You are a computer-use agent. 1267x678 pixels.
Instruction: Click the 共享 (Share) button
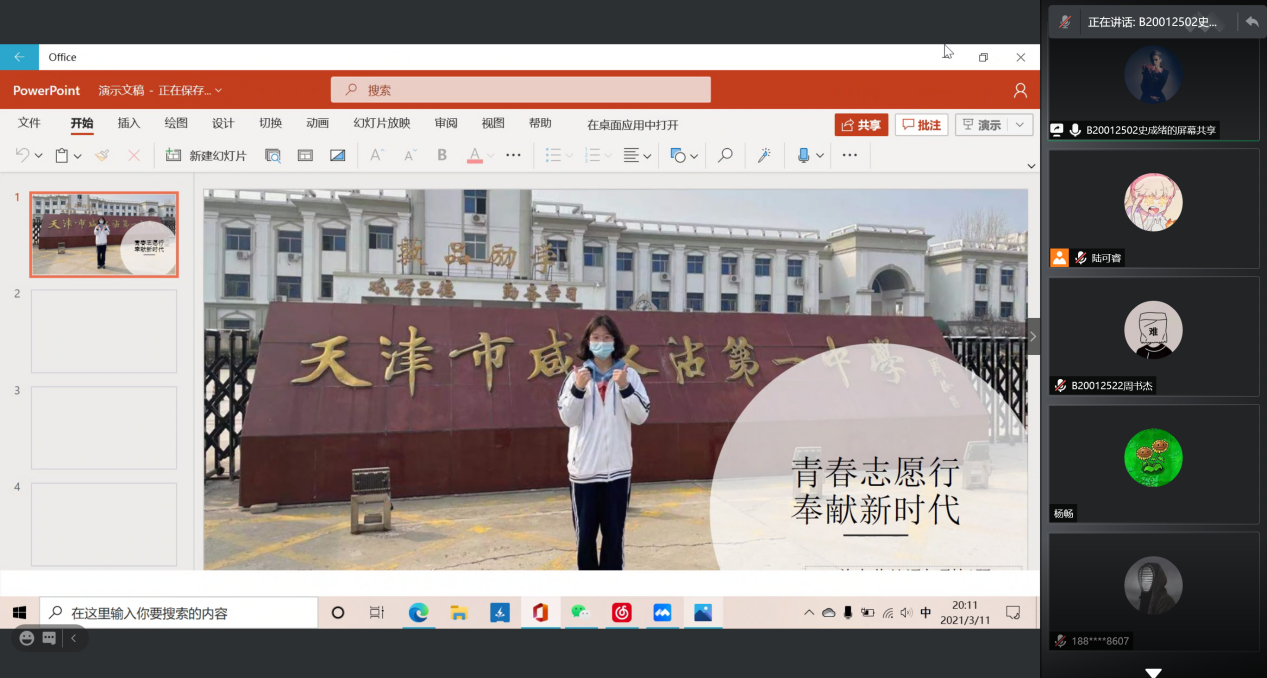[861, 125]
